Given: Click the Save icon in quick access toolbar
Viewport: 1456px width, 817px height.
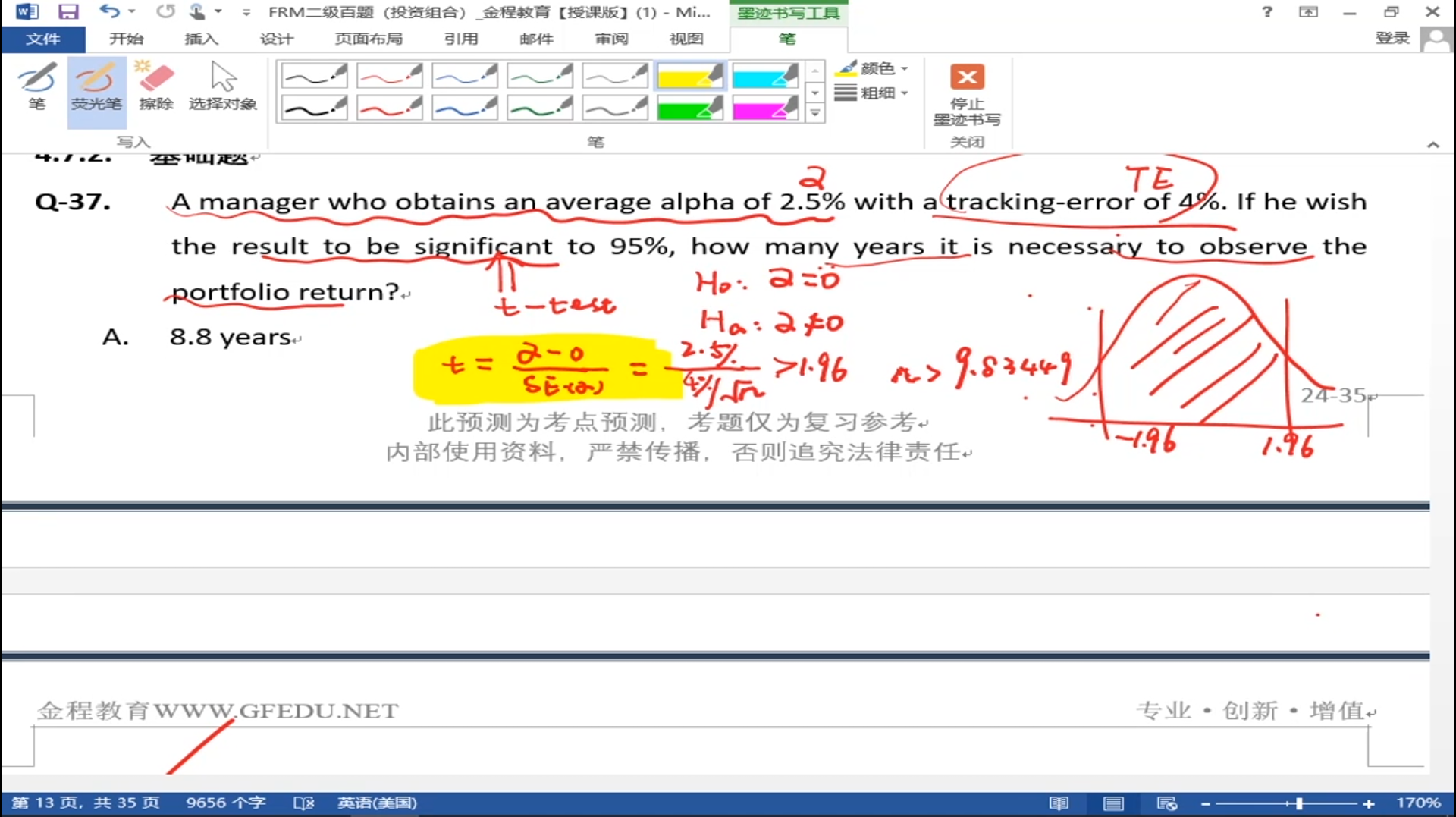Looking at the screenshot, I should click(68, 12).
